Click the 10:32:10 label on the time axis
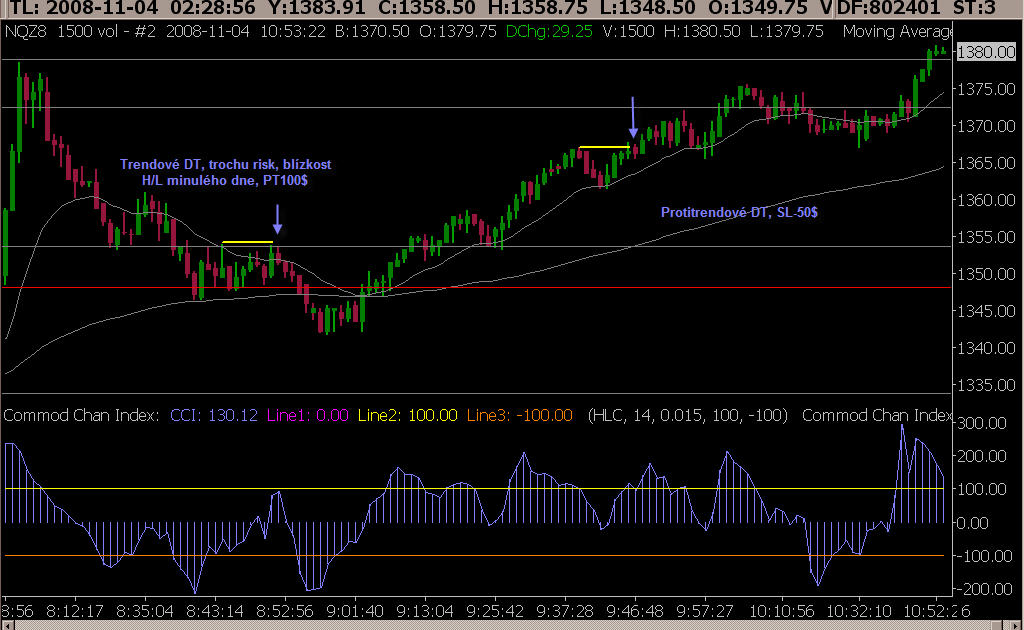The height and width of the screenshot is (630, 1024). 859,612
